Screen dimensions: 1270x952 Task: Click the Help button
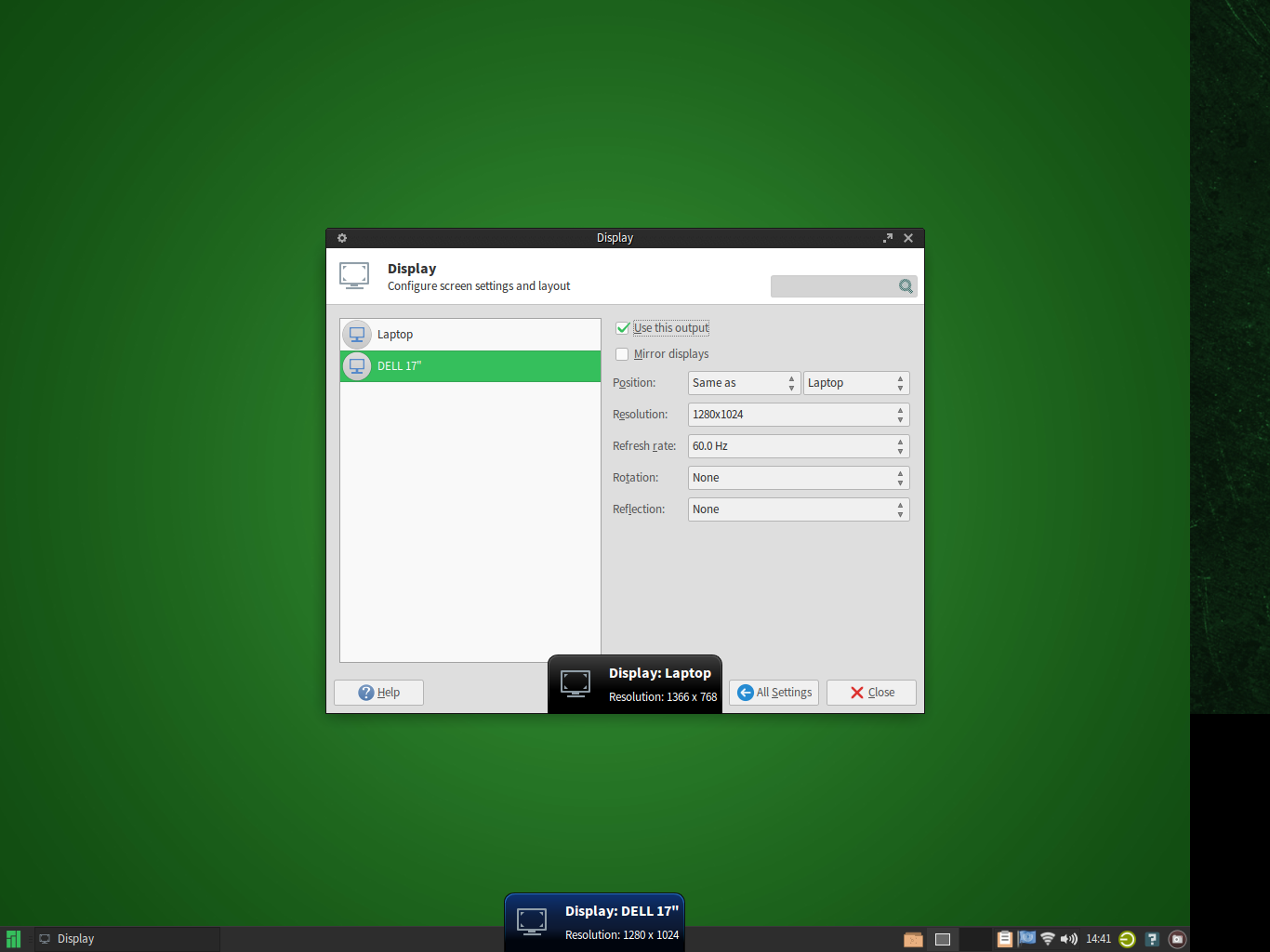pos(378,693)
